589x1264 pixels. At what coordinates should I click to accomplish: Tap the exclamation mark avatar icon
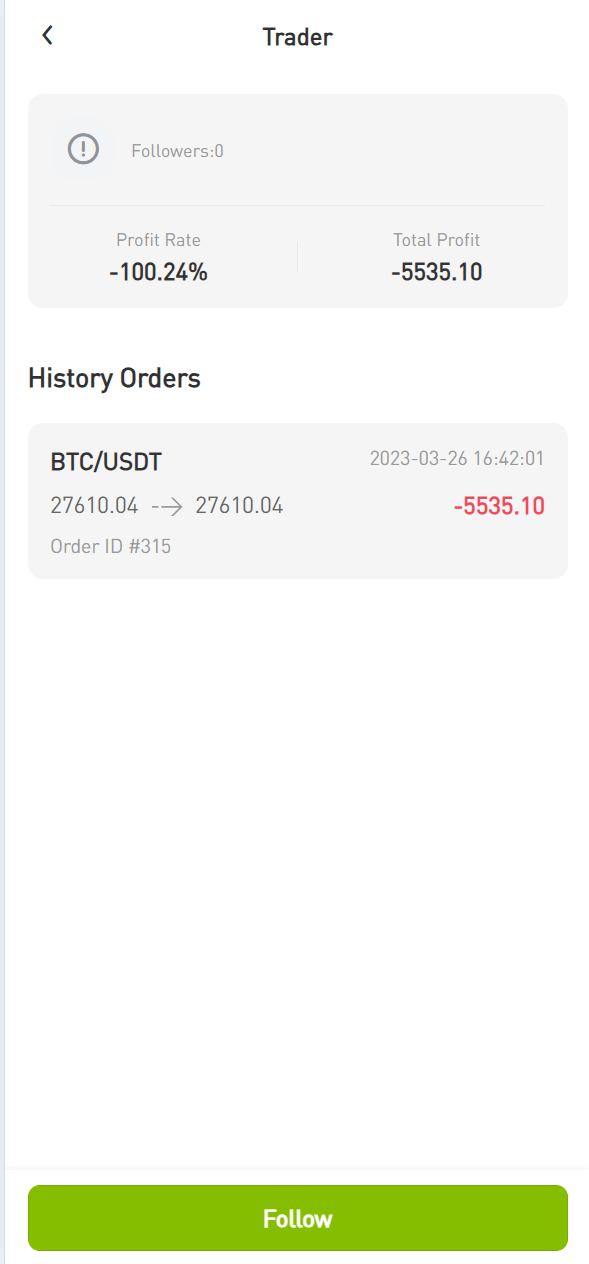click(83, 150)
